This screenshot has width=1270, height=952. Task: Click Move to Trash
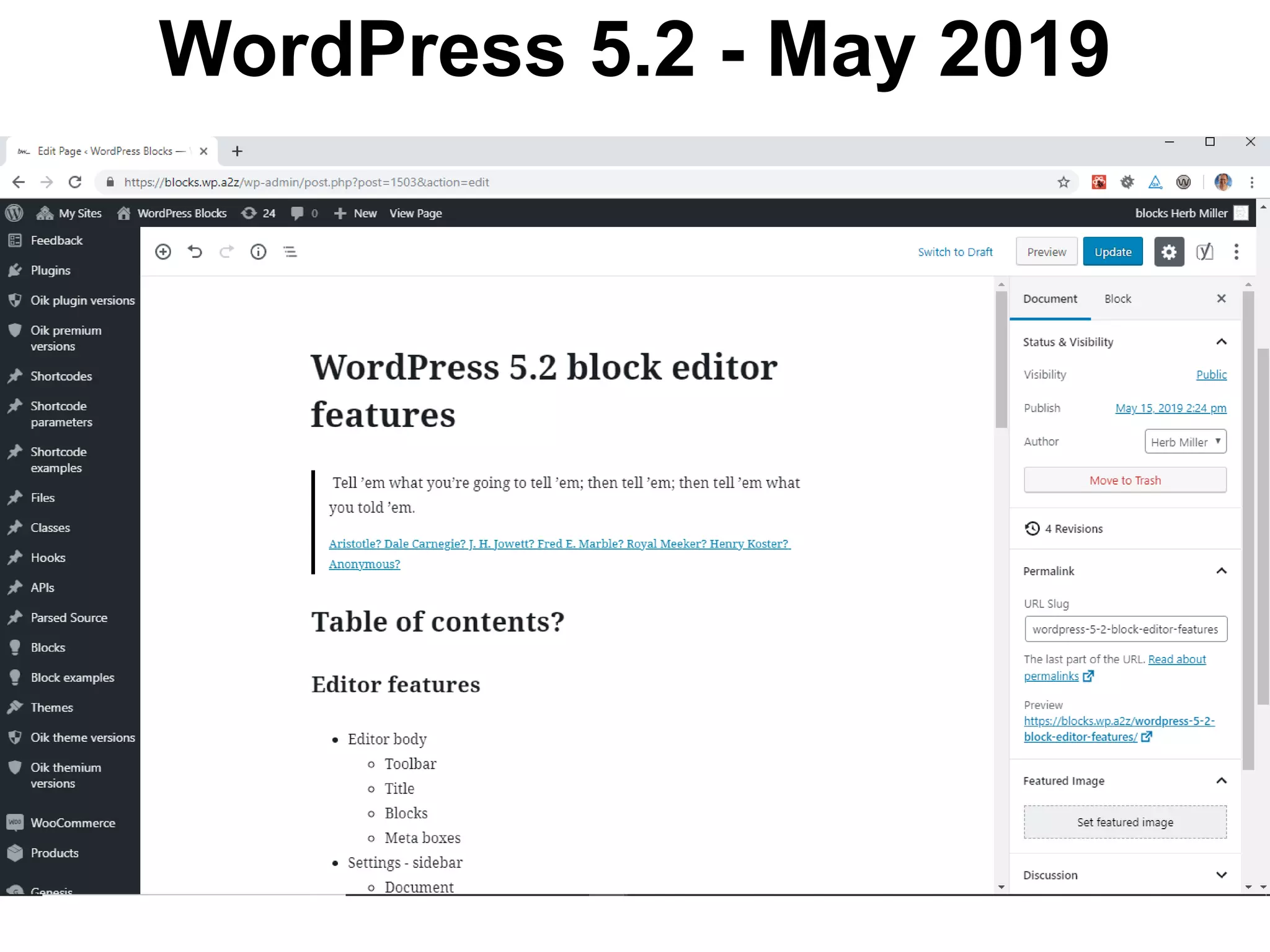(1125, 480)
